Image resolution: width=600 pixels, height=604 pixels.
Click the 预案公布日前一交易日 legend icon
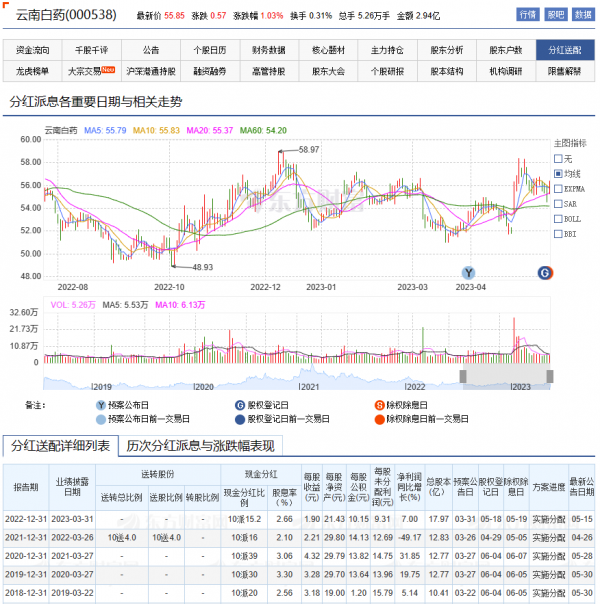(100, 418)
